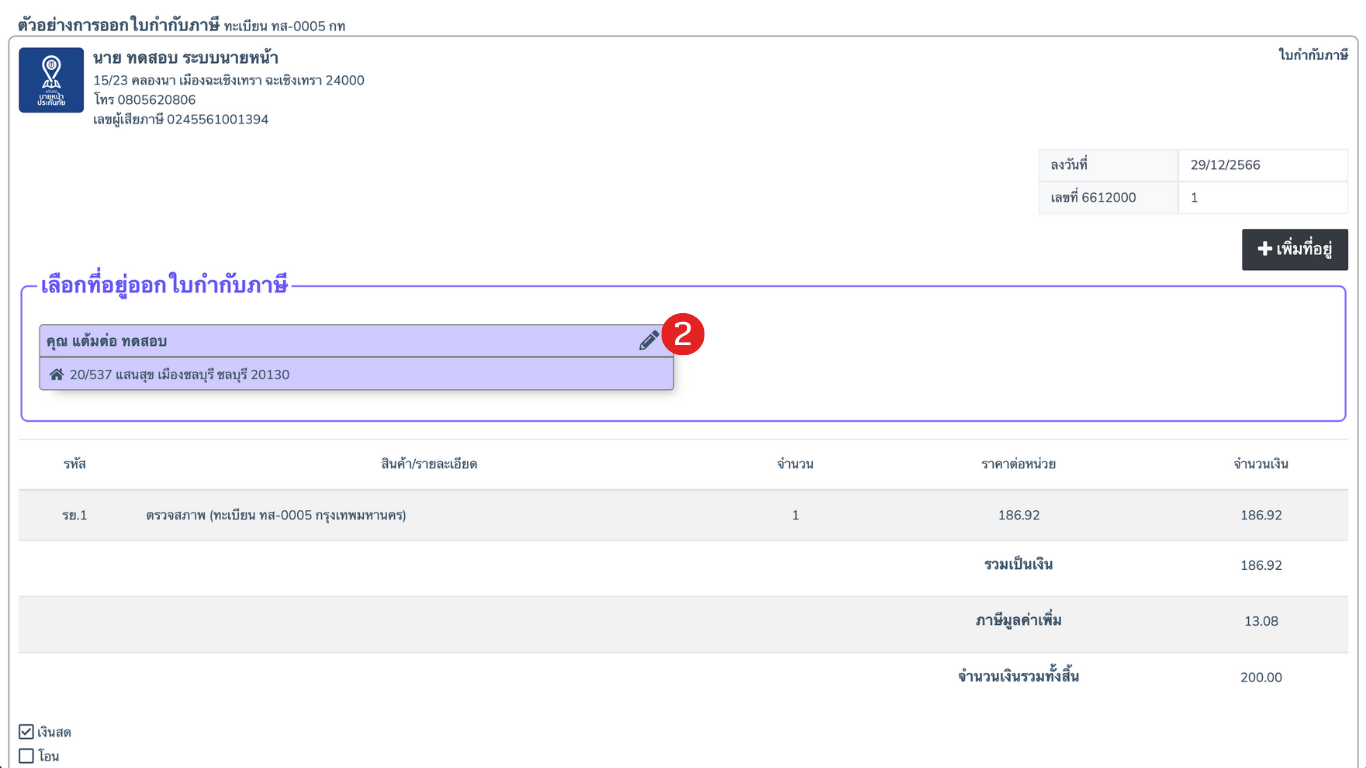Image resolution: width=1366 pixels, height=768 pixels.
Task: Select the address card คุณ แต้มต่อ ทดสอบ
Action: coord(356,357)
